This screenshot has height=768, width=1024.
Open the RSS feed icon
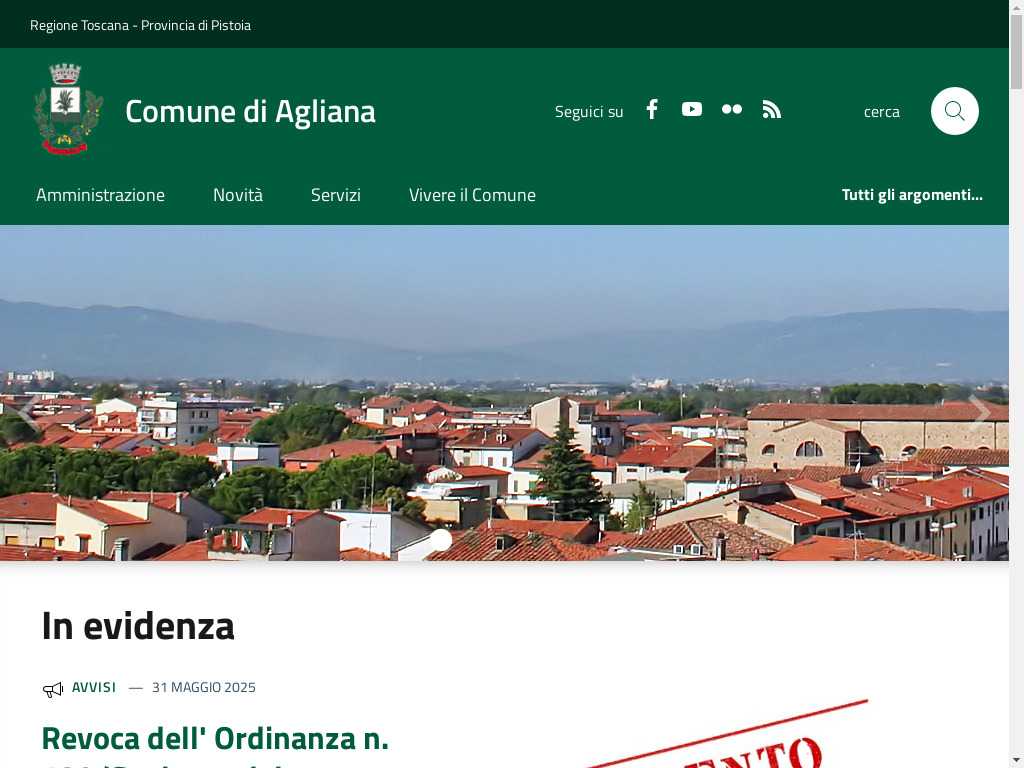coord(771,110)
